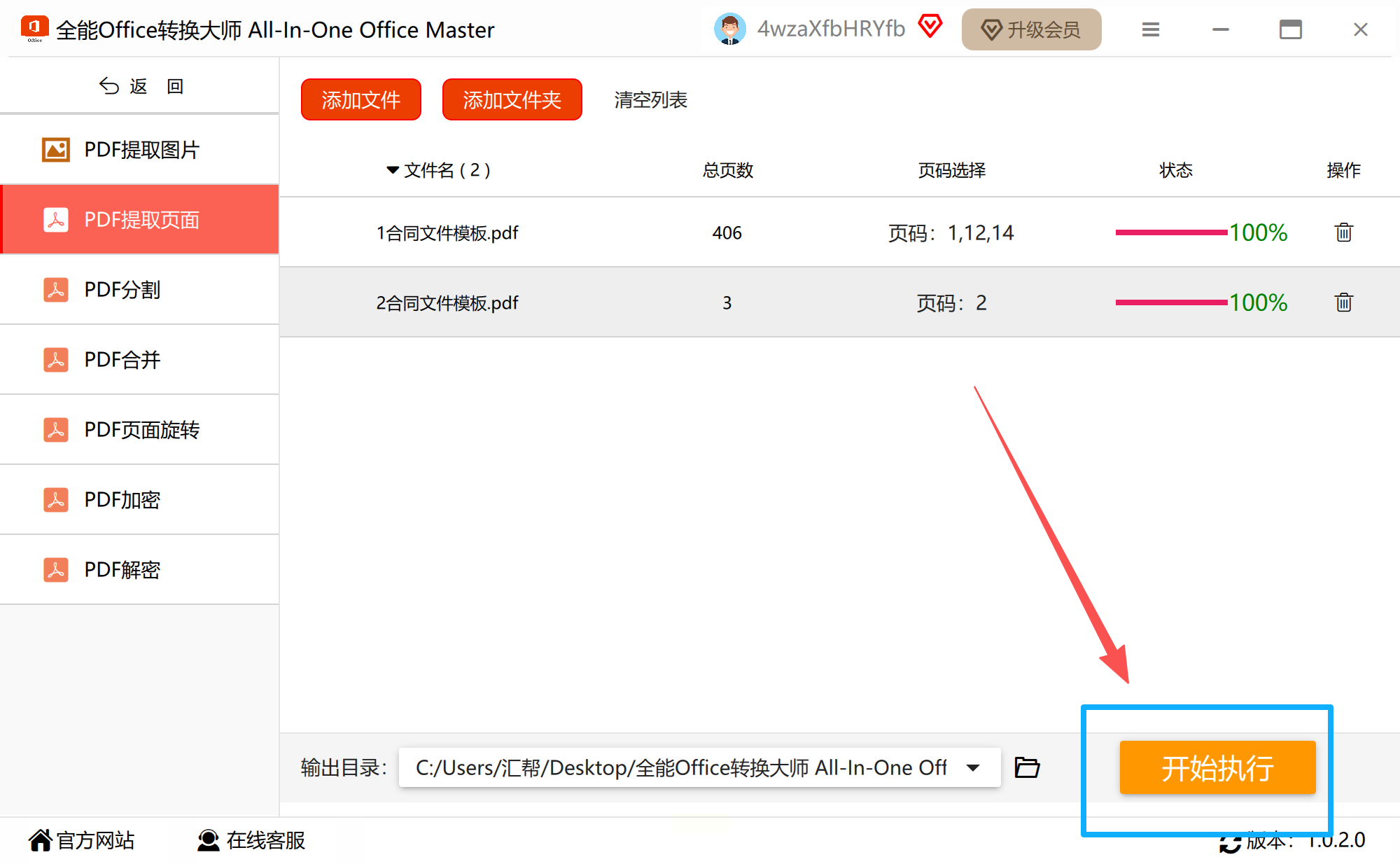The height and width of the screenshot is (864, 1400).
Task: Click the VIP diamond heart icon
Action: 930,27
